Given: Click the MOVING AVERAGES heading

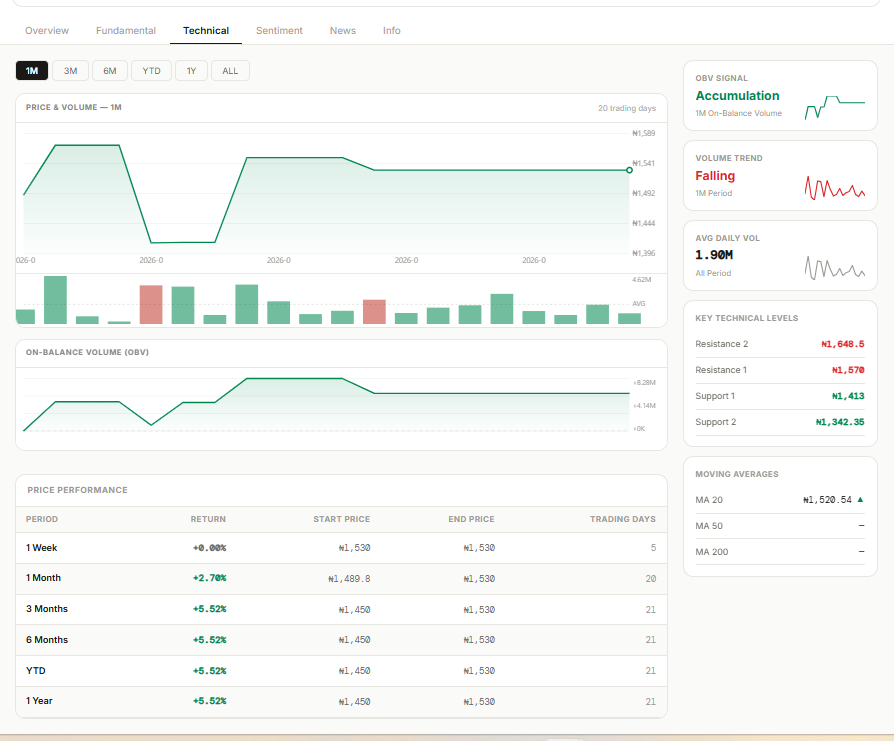Looking at the screenshot, I should click(x=737, y=474).
